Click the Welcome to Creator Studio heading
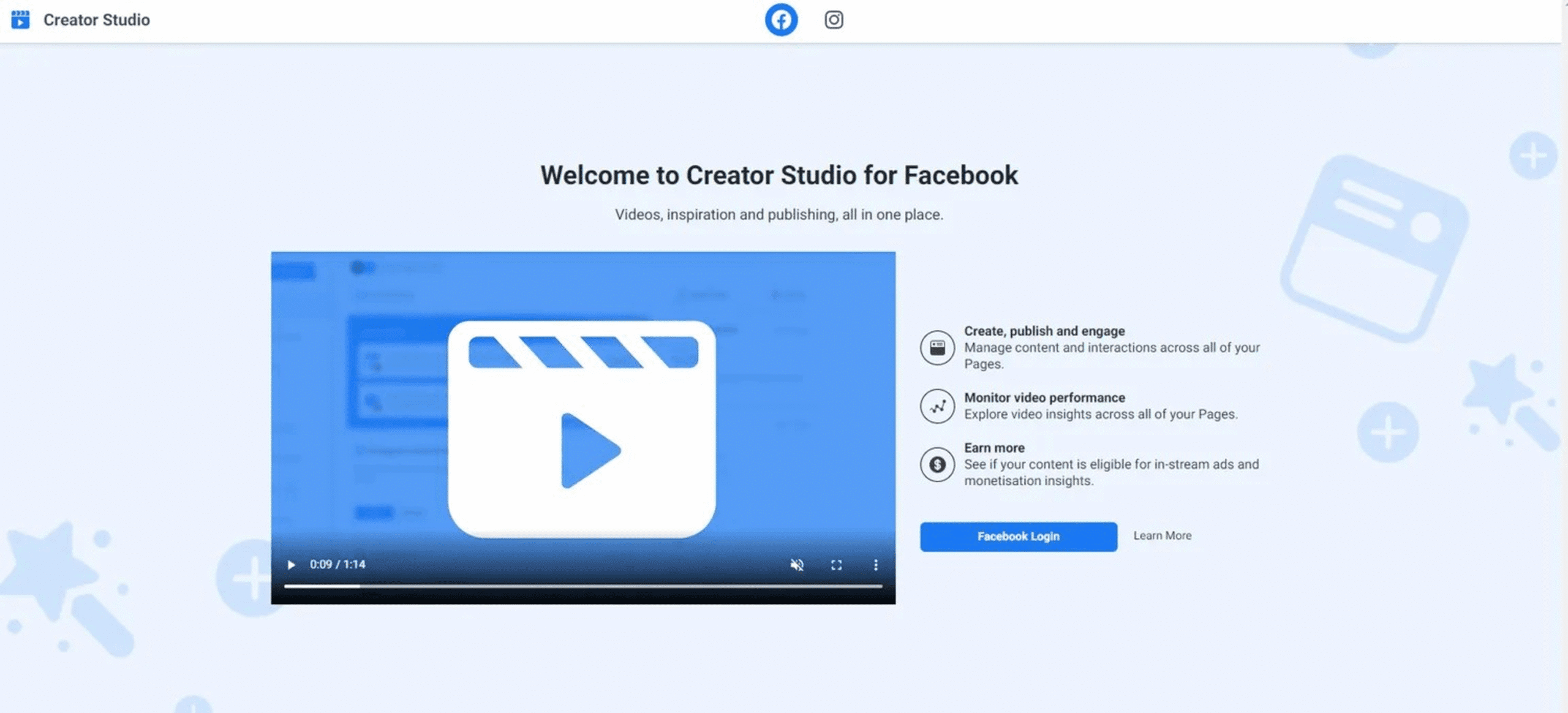The height and width of the screenshot is (713, 1568). coord(778,175)
